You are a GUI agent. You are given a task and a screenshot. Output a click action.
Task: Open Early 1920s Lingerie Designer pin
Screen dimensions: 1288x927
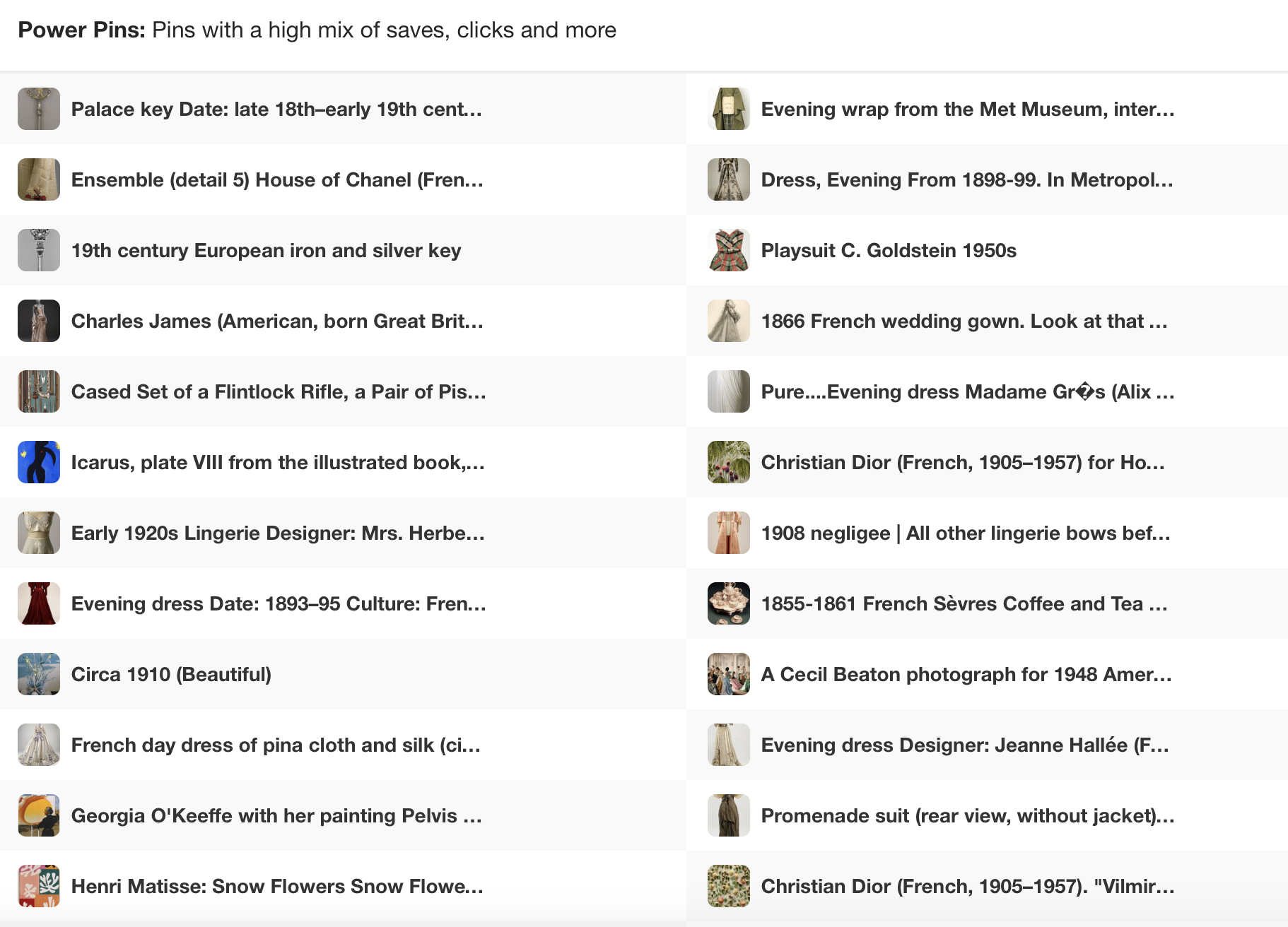click(278, 533)
